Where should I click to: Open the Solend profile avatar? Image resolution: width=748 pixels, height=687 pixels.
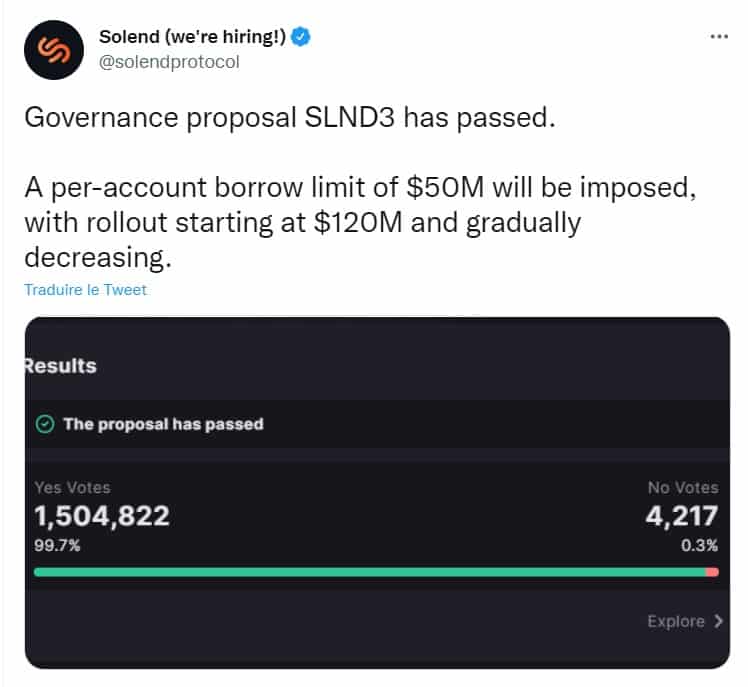54,50
